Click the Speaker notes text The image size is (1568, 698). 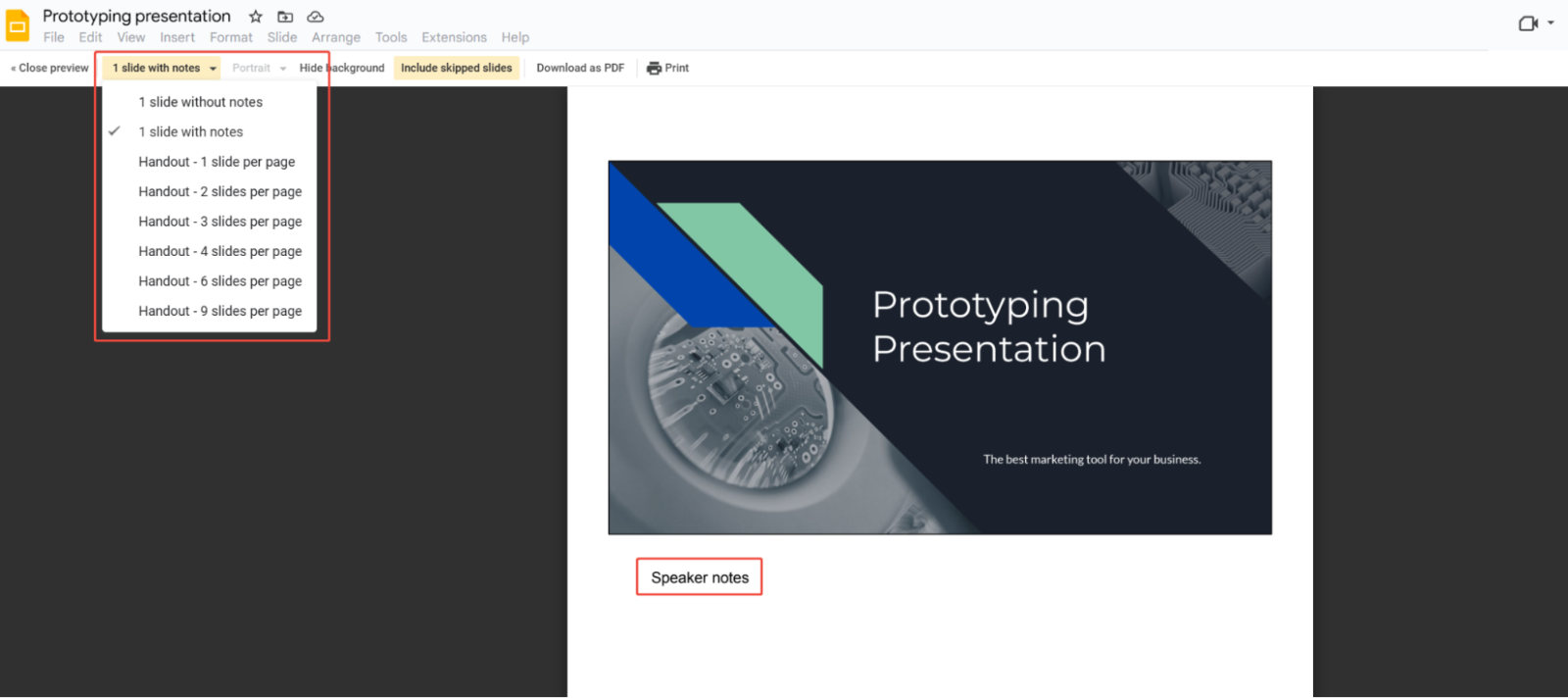[700, 577]
